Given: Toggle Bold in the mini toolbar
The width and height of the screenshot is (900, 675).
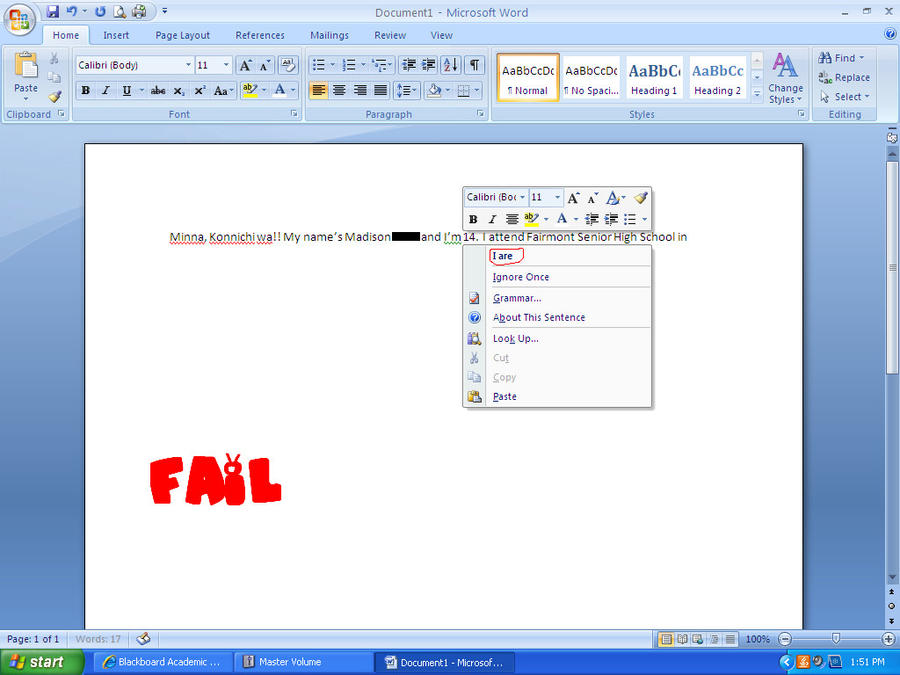Looking at the screenshot, I should (473, 219).
